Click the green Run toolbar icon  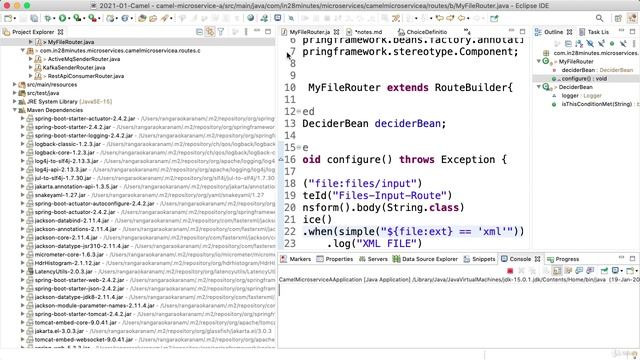[x=62, y=18]
